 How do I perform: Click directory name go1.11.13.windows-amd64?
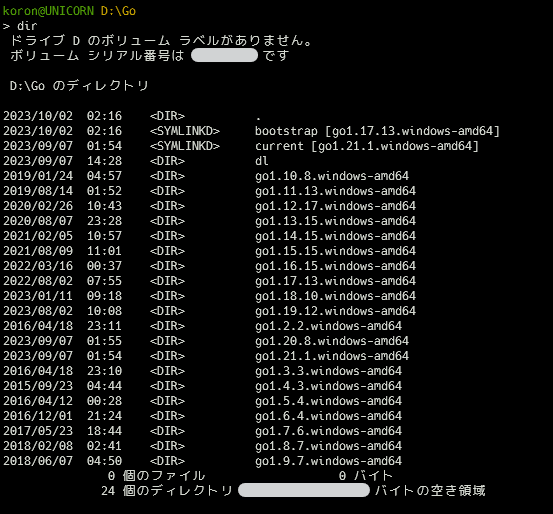tap(335, 191)
